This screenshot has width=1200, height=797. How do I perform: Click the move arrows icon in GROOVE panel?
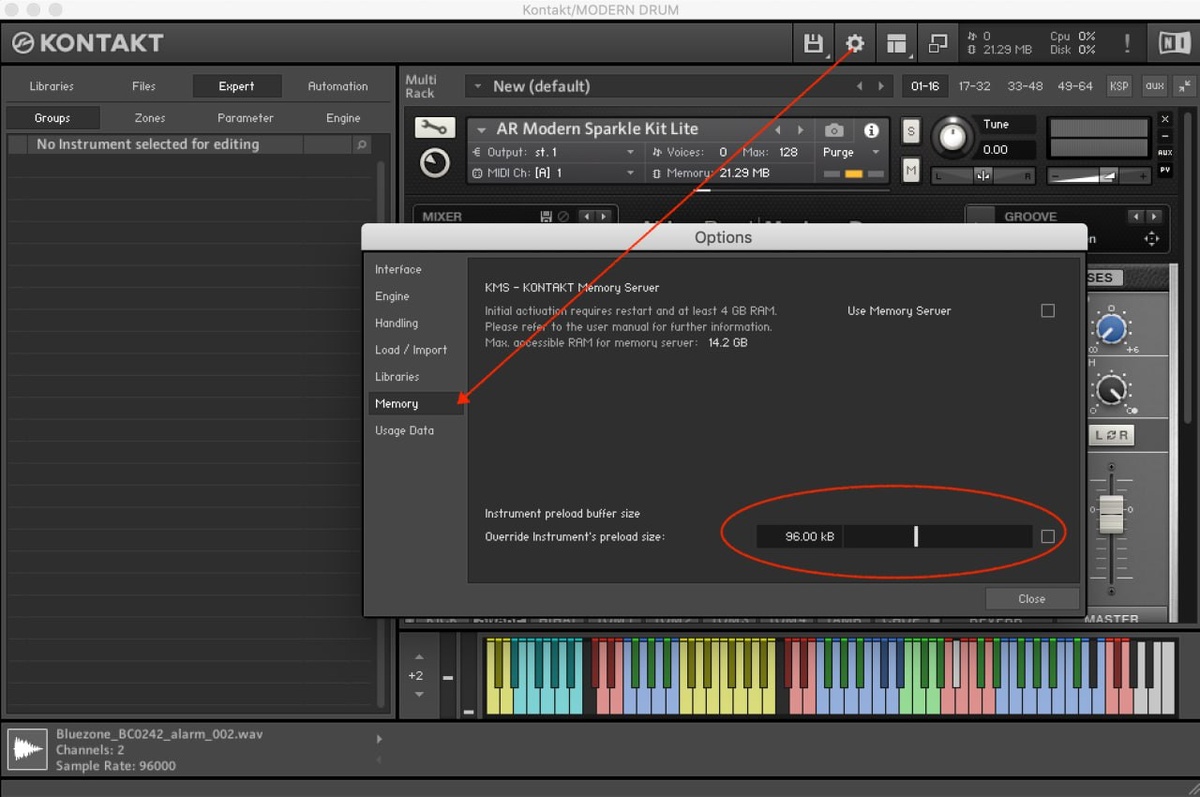pyautogui.click(x=1151, y=239)
